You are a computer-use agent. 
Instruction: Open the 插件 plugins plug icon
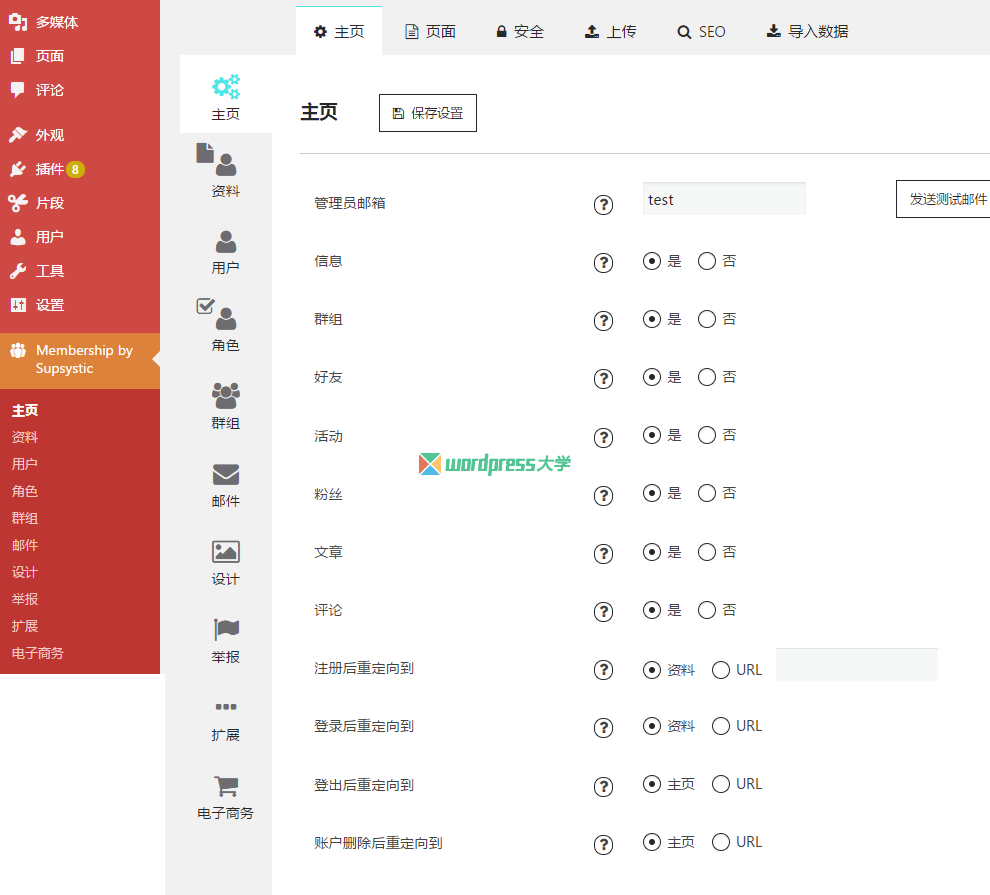pos(18,169)
